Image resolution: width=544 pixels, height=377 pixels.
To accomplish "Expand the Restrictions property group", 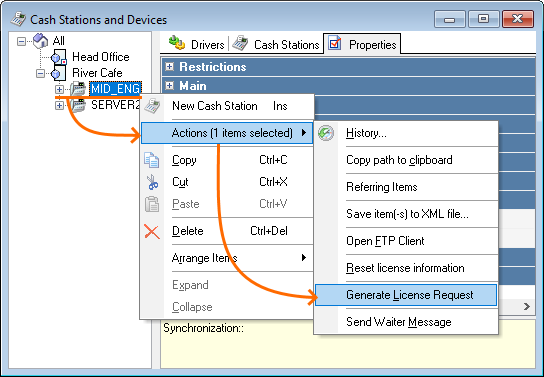I will [169, 66].
